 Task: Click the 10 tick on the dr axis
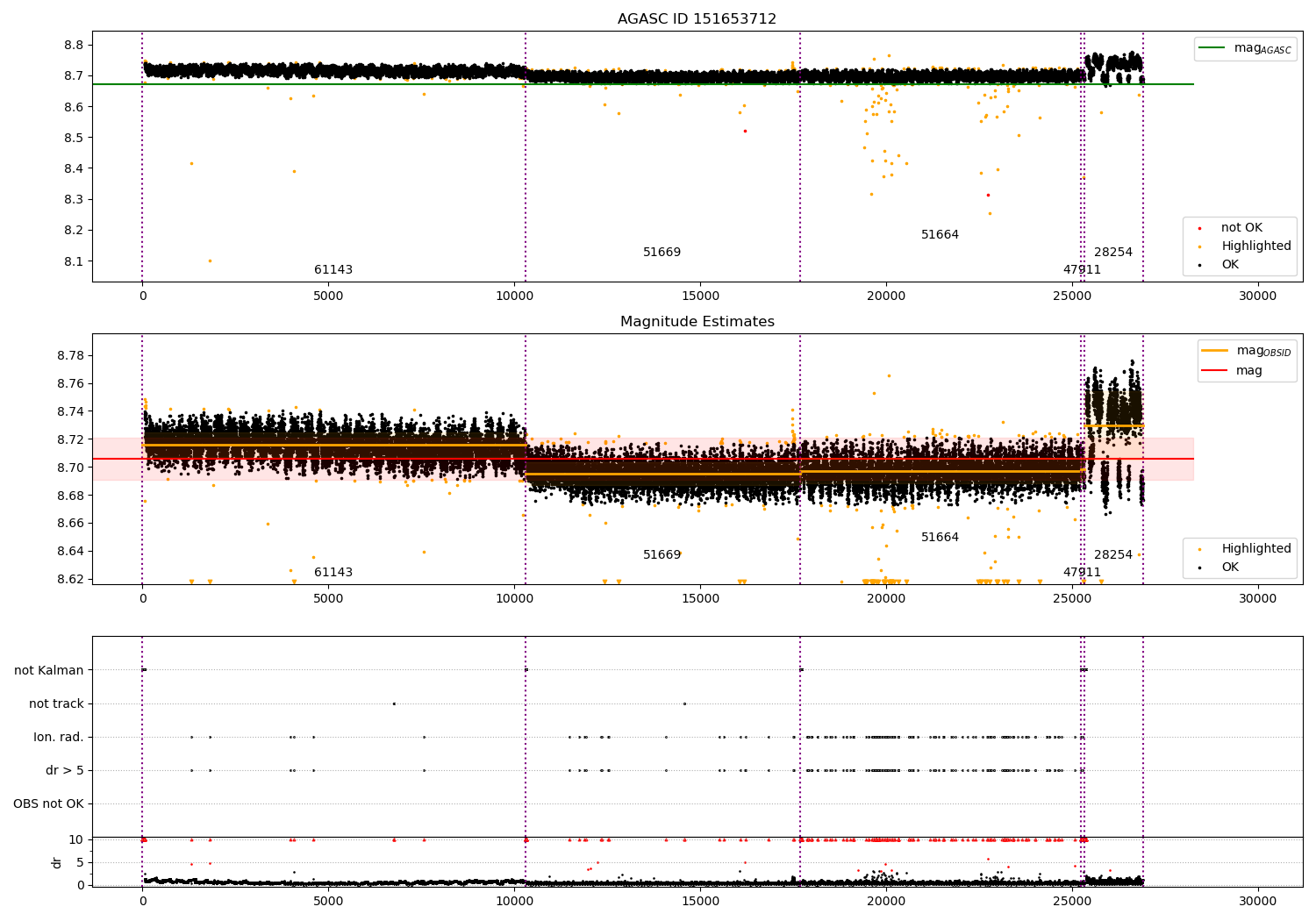(77, 840)
